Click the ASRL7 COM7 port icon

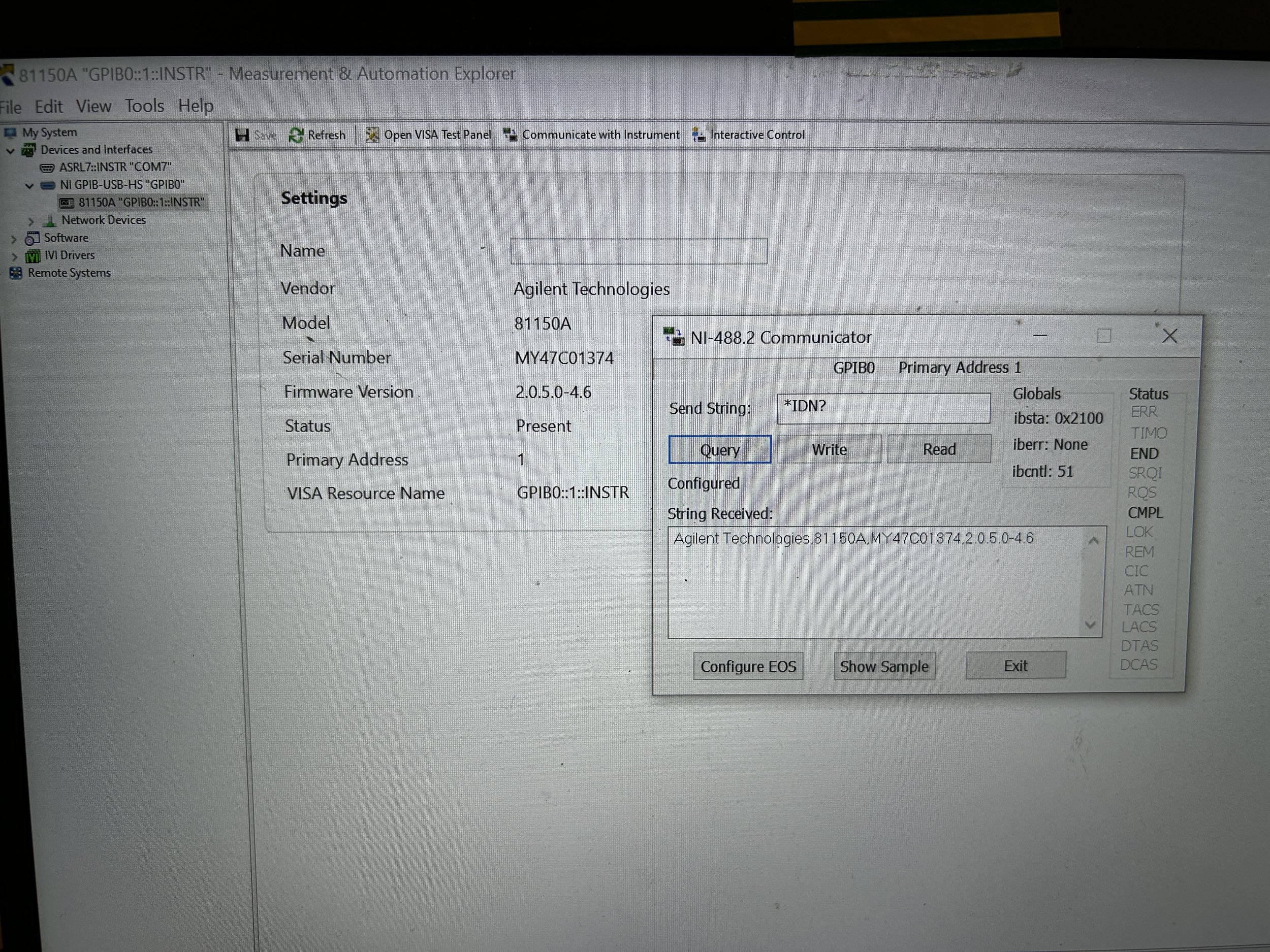tap(47, 168)
